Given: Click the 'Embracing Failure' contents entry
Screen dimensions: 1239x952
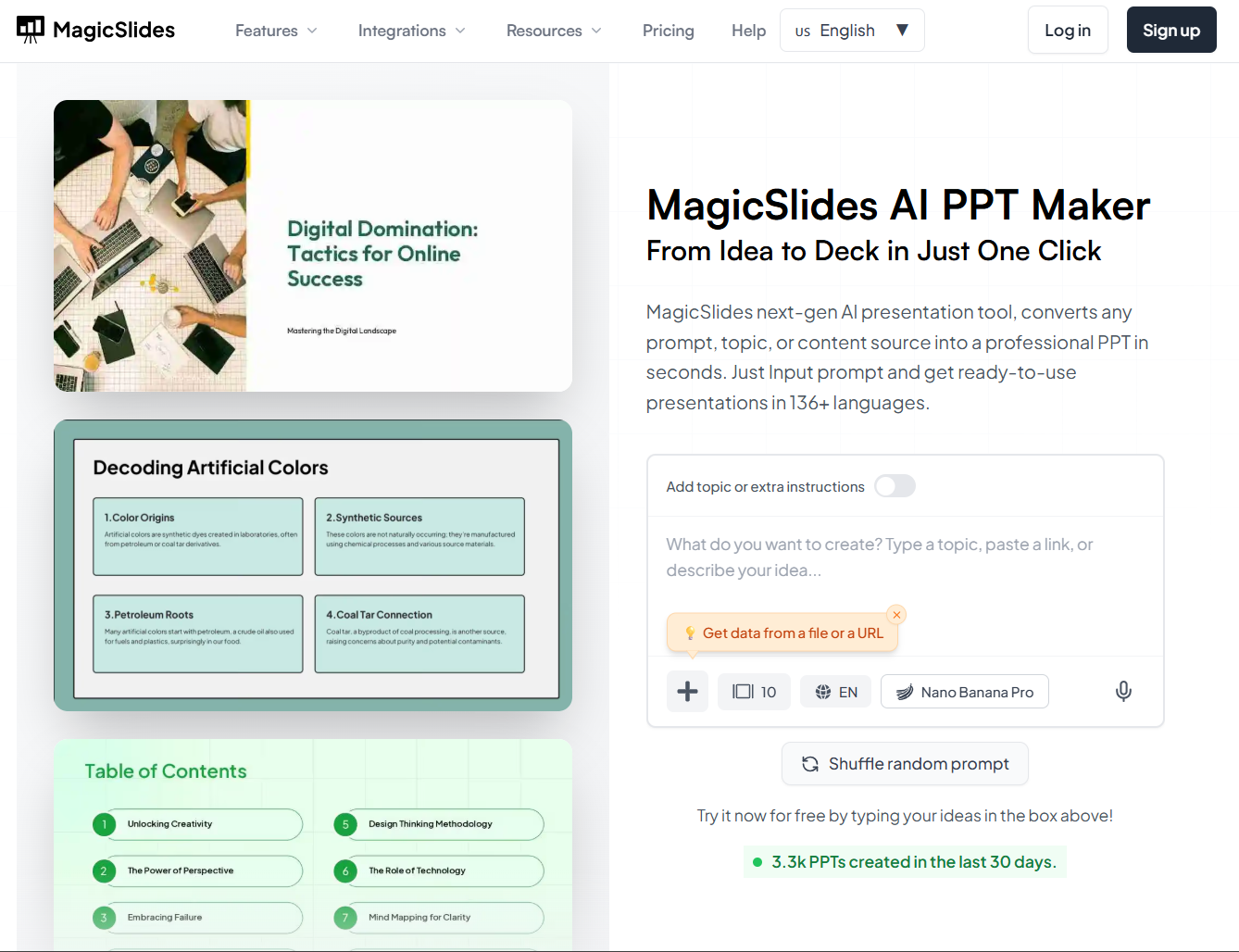Looking at the screenshot, I should point(197,918).
